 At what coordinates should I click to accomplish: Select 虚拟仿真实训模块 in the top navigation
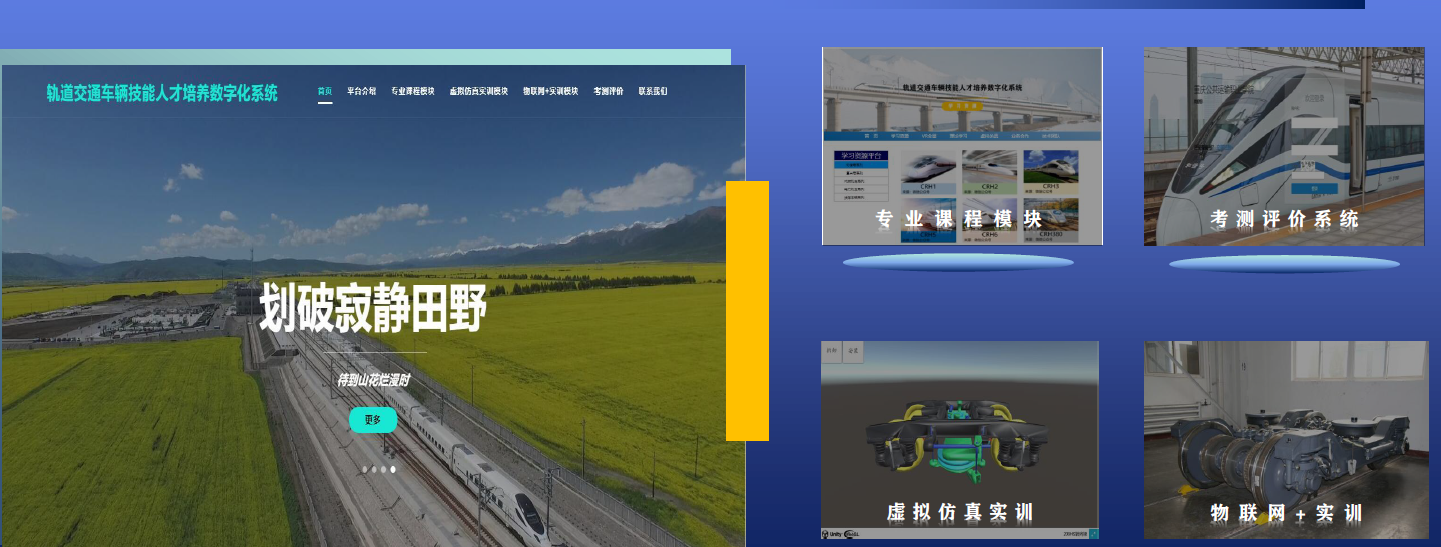click(478, 91)
